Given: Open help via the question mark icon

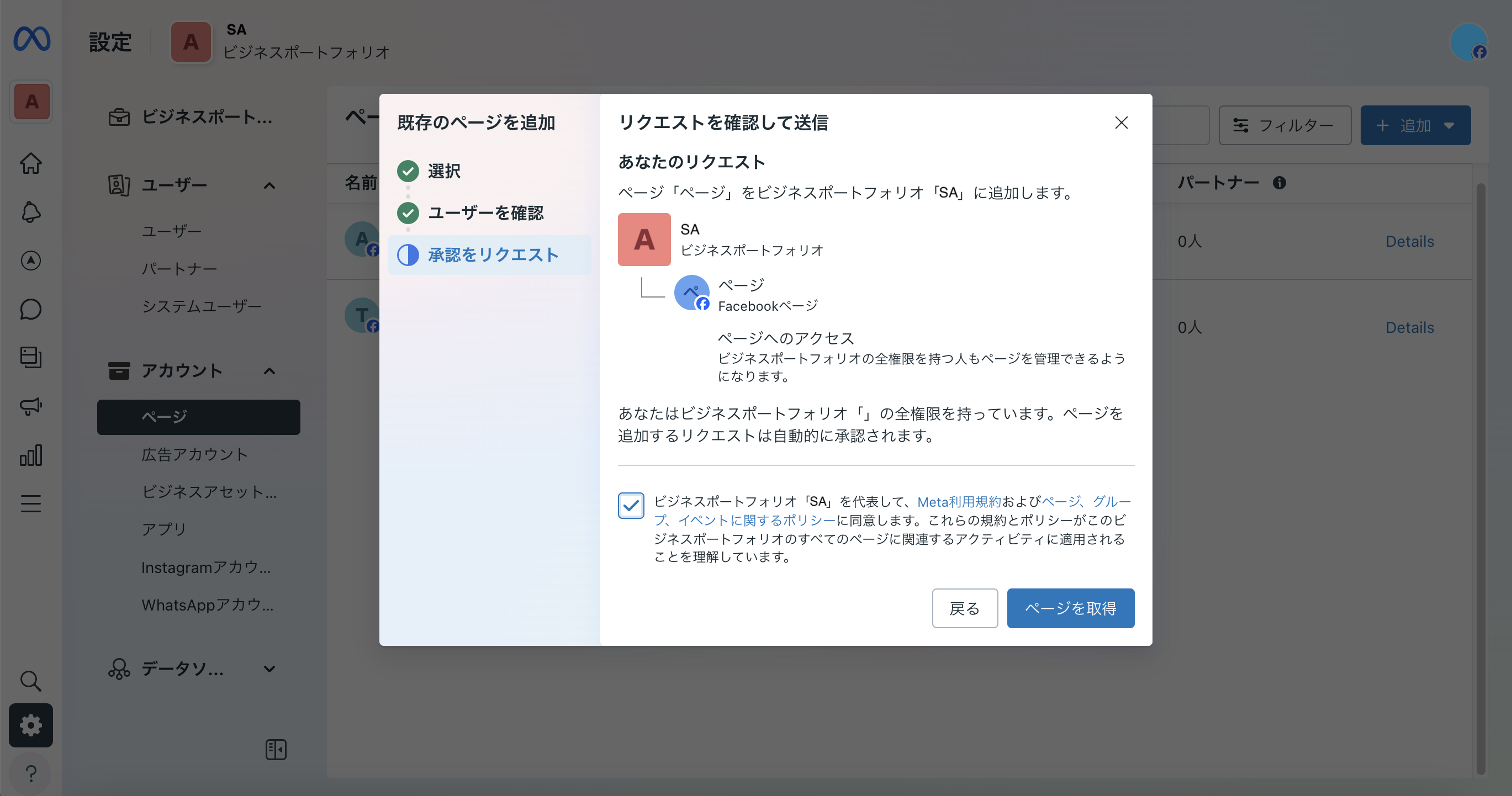Looking at the screenshot, I should 30,773.
